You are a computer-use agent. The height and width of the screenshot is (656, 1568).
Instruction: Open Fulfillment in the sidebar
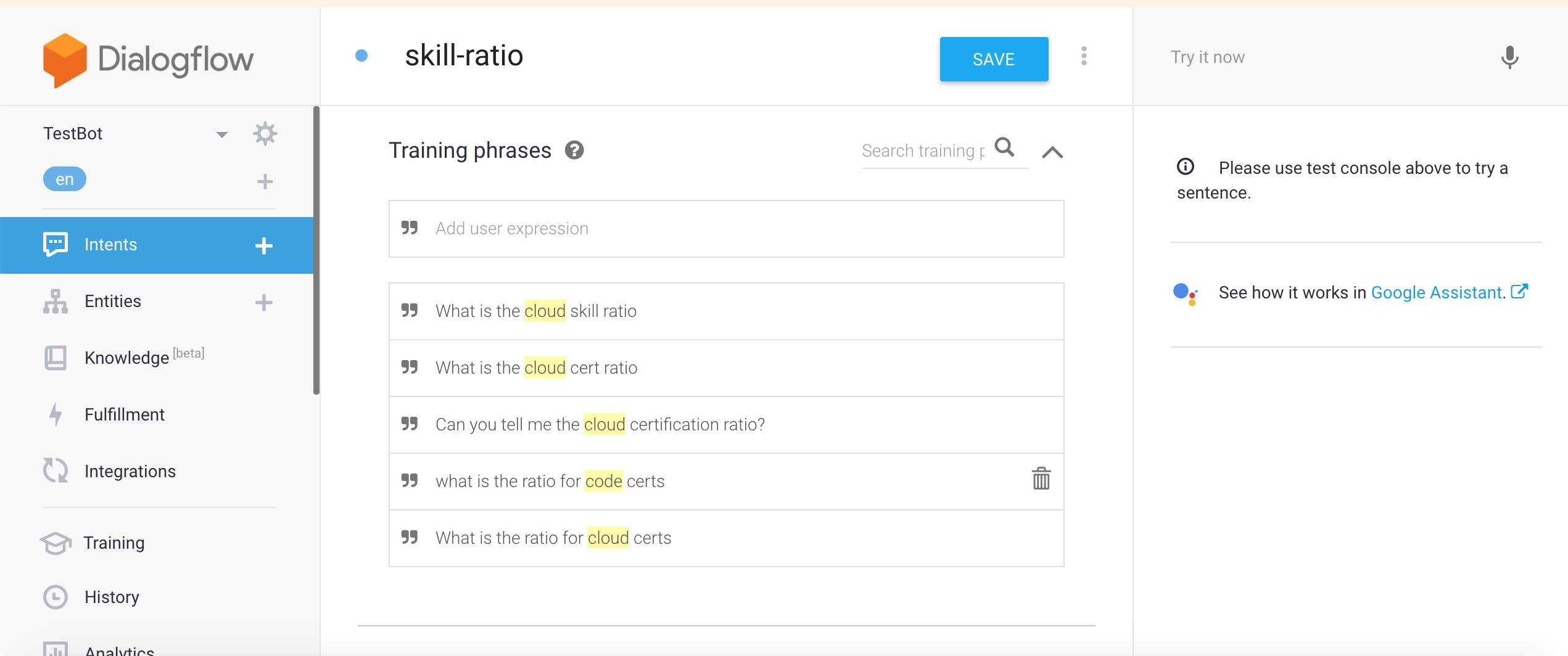(x=124, y=415)
